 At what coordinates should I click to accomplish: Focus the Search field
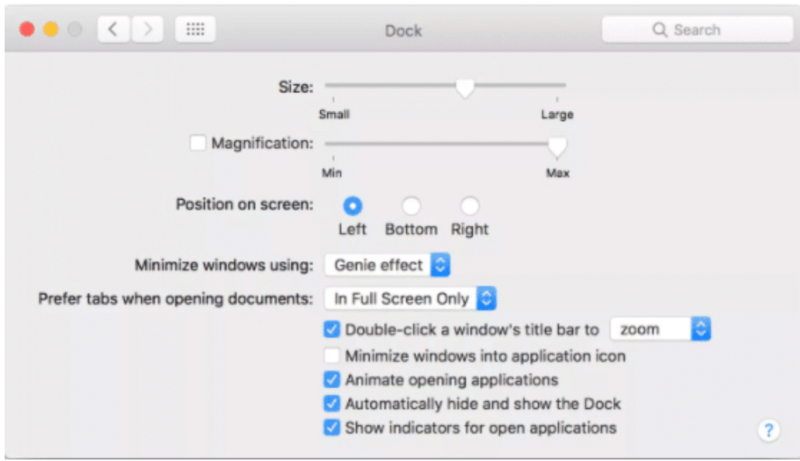tap(697, 30)
